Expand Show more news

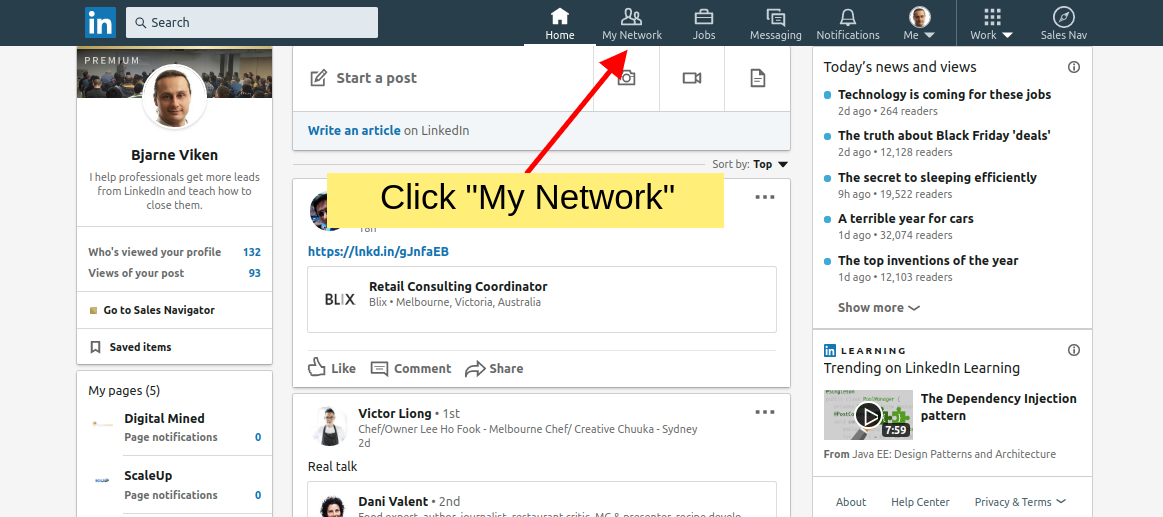coord(878,307)
